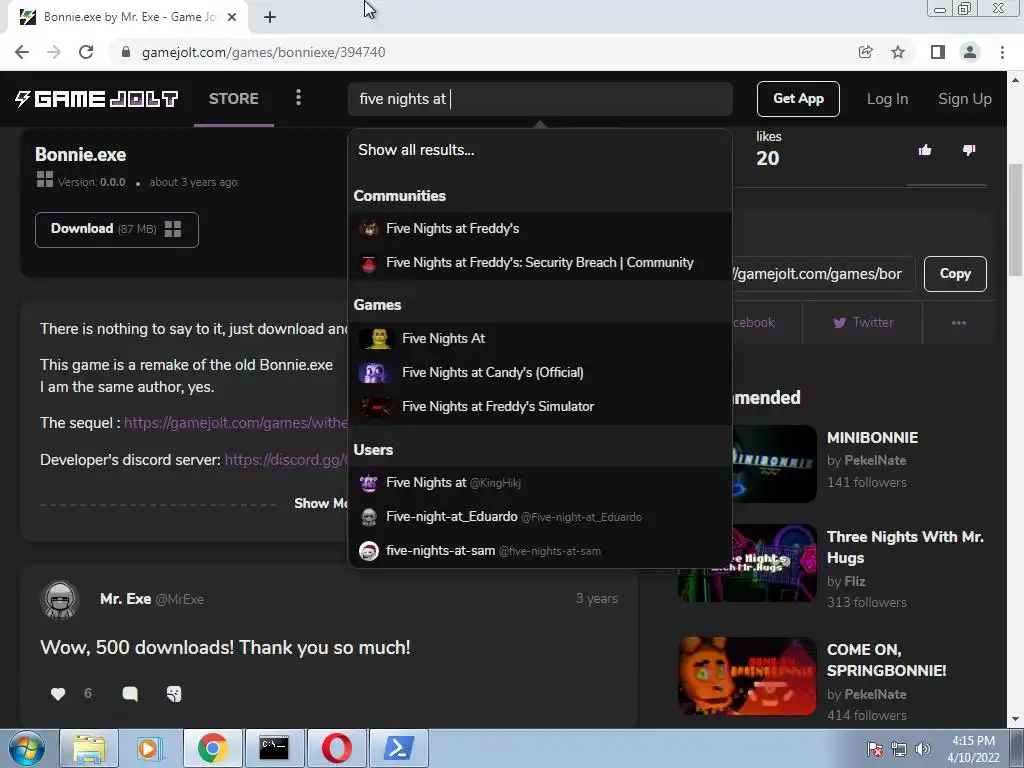This screenshot has width=1024, height=768.
Task: Open developer's discord server link
Action: point(286,460)
